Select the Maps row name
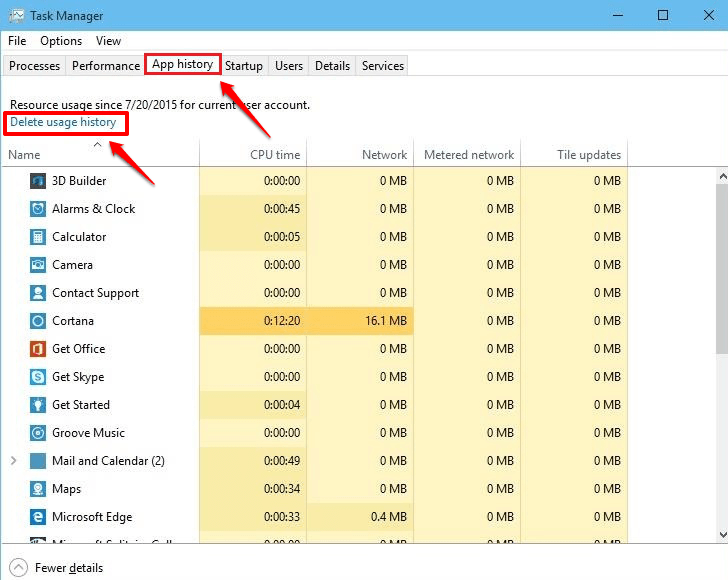 click(66, 489)
